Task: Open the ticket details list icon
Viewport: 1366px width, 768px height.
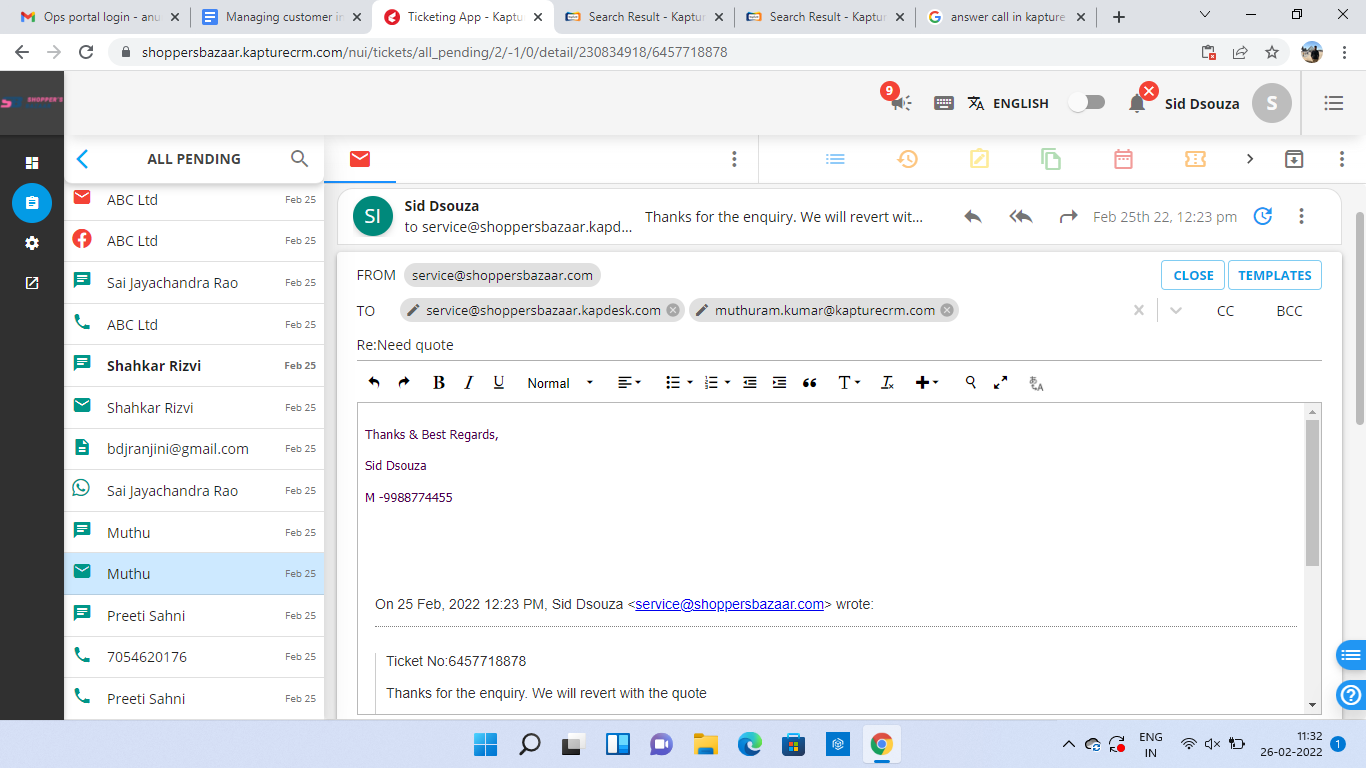Action: 835,159
